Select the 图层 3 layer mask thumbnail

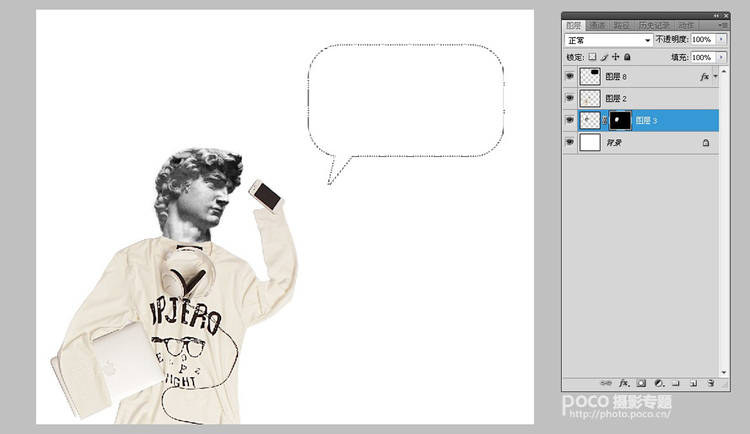tap(620, 120)
